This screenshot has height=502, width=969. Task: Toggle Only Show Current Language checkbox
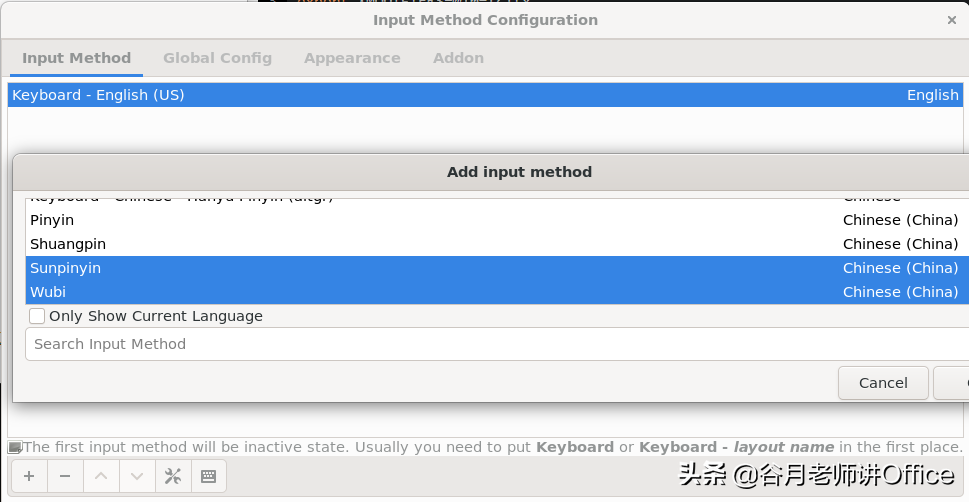(37, 316)
